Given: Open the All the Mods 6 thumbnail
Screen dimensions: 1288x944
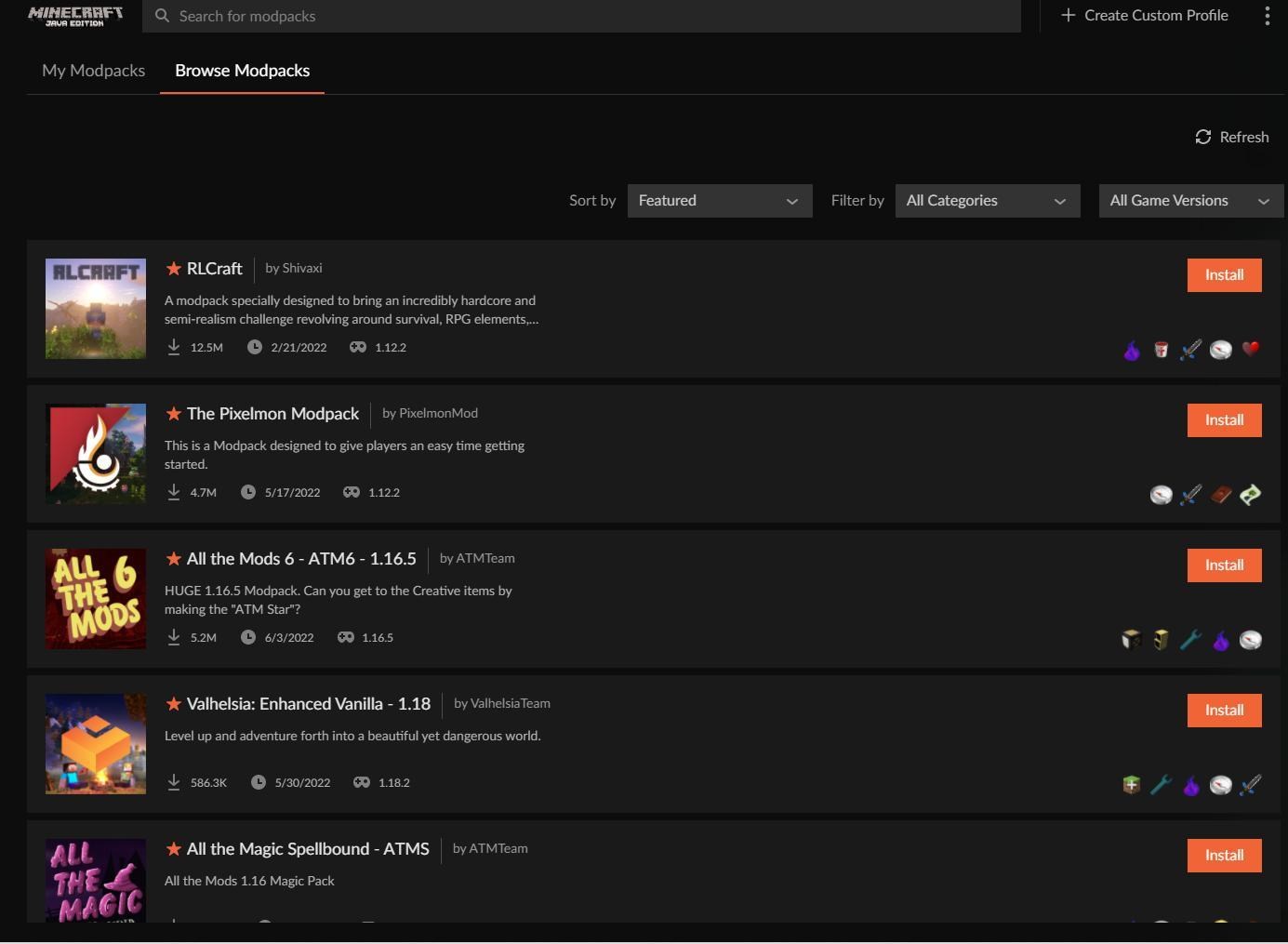Looking at the screenshot, I should (x=96, y=599).
